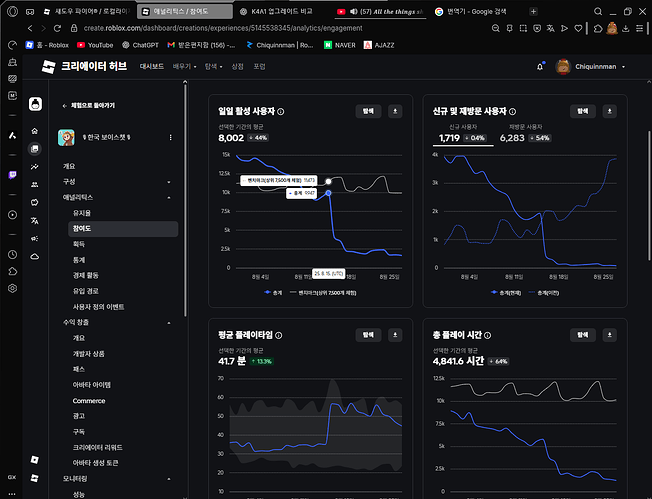Click the Creator Hub Roblox logo
Image resolution: width=652 pixels, height=499 pixels.
[x=48, y=67]
